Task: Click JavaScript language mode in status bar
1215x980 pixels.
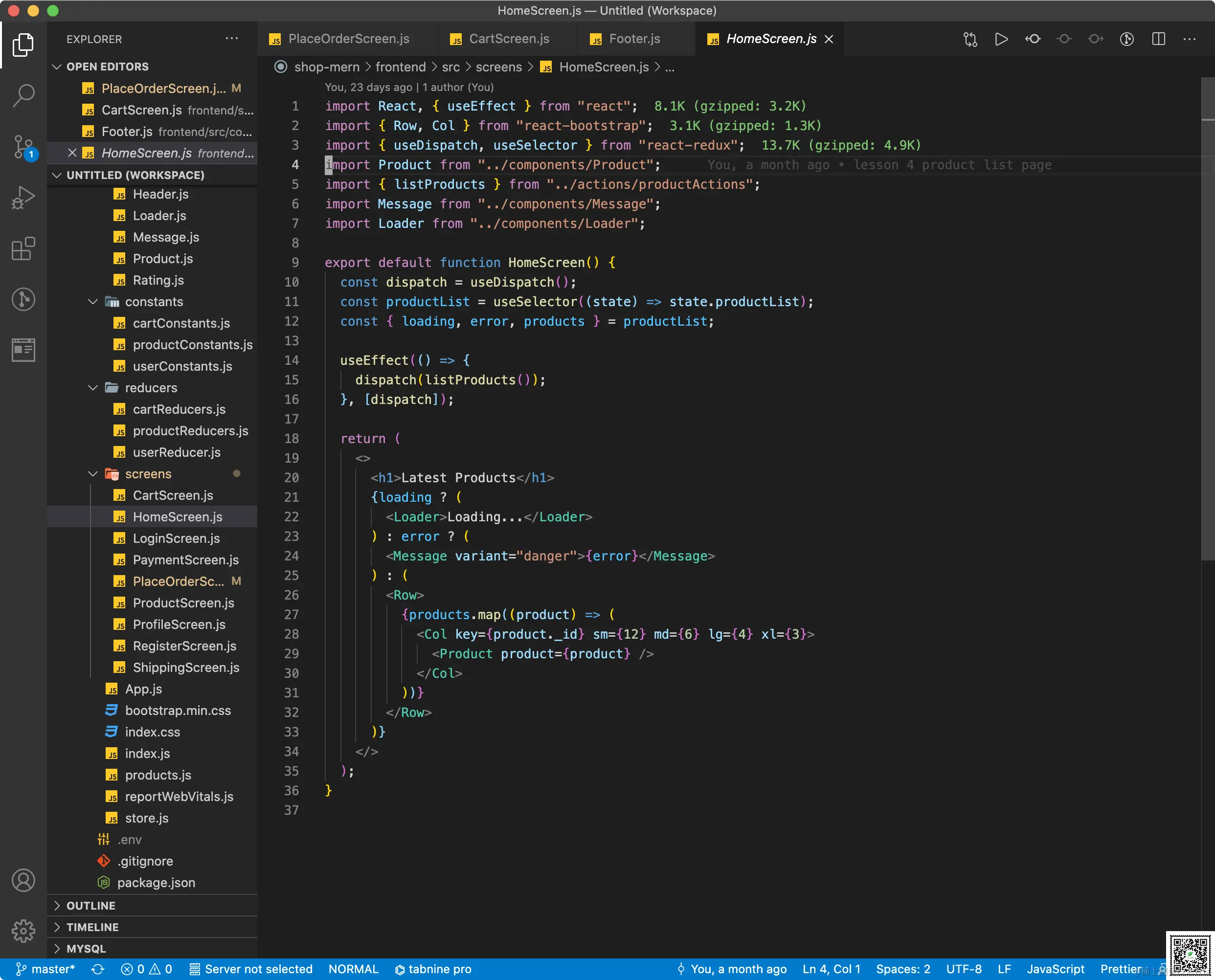Action: (1055, 969)
